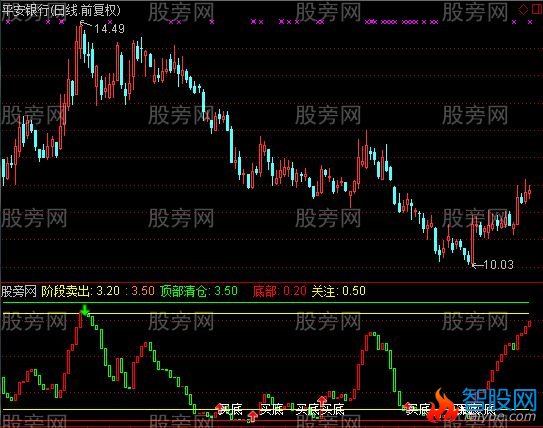Click the 平安银行(日线,前复权) chart title
Image resolution: width=543 pixels, height=428 pixels.
point(61,10)
